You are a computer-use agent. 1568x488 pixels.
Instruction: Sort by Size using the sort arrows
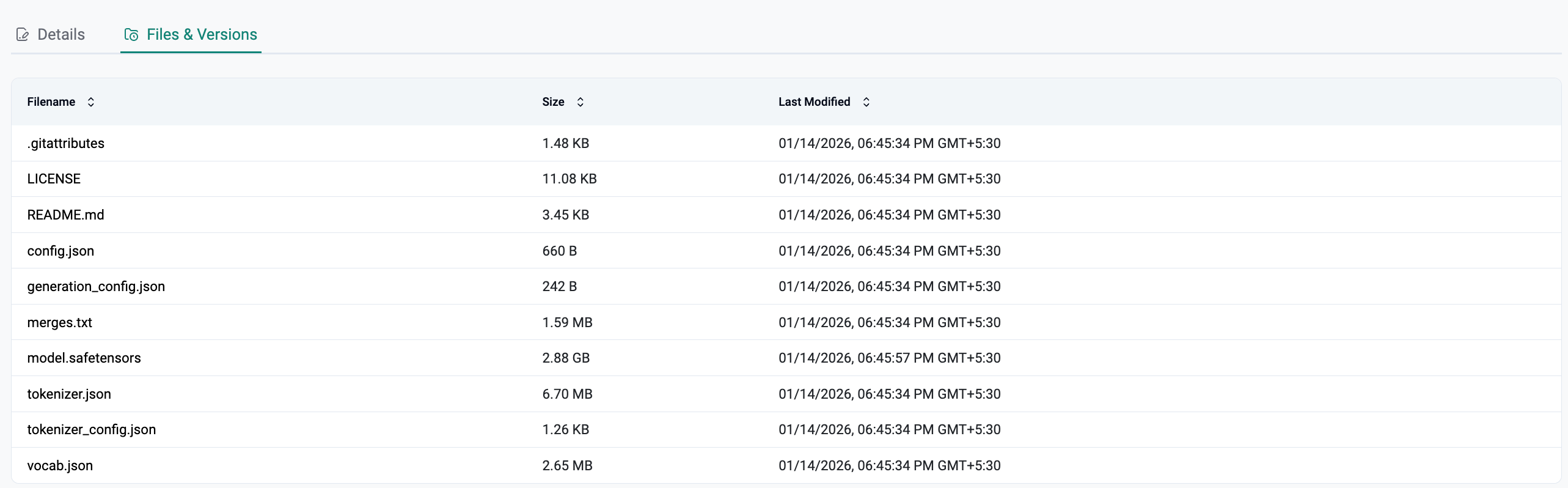[x=581, y=102]
